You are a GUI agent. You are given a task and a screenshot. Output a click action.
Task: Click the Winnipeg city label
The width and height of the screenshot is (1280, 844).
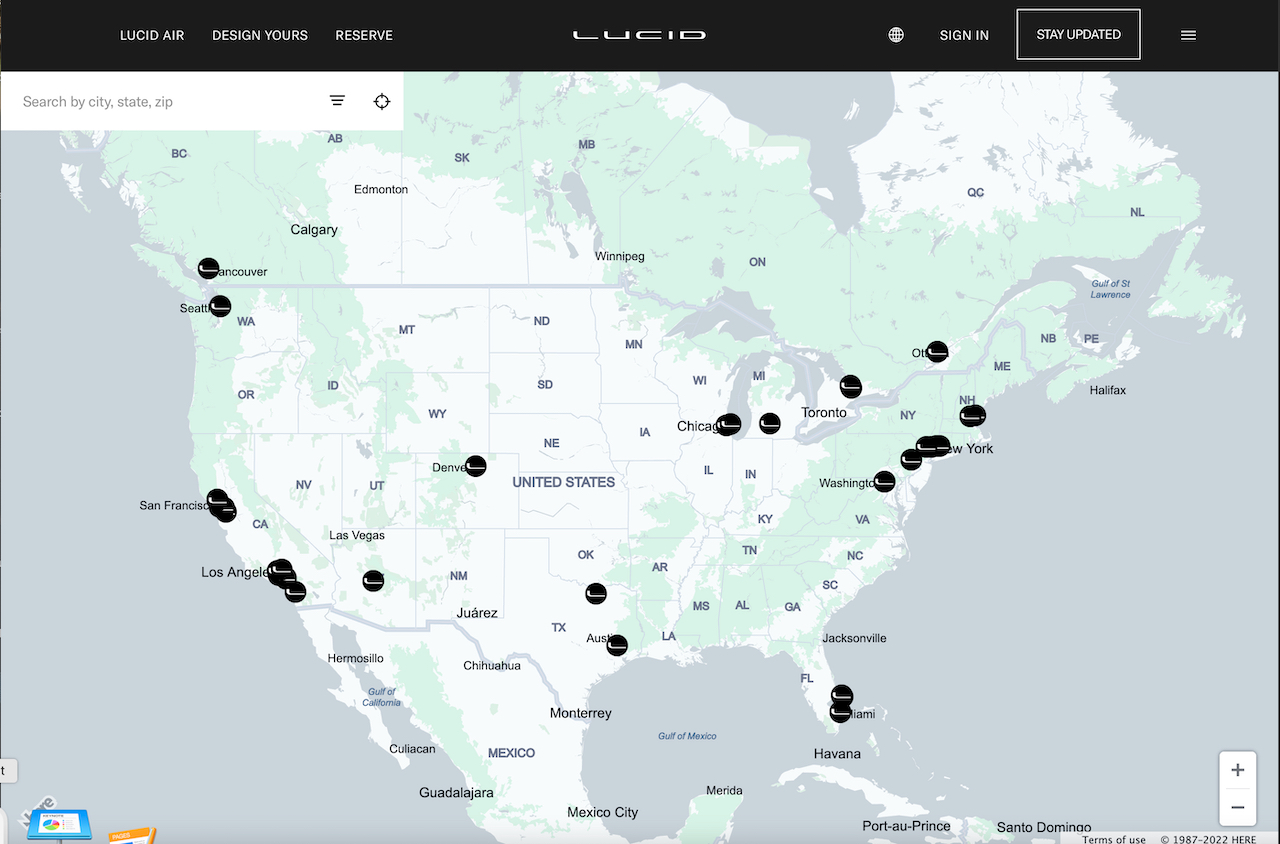pyautogui.click(x=620, y=256)
